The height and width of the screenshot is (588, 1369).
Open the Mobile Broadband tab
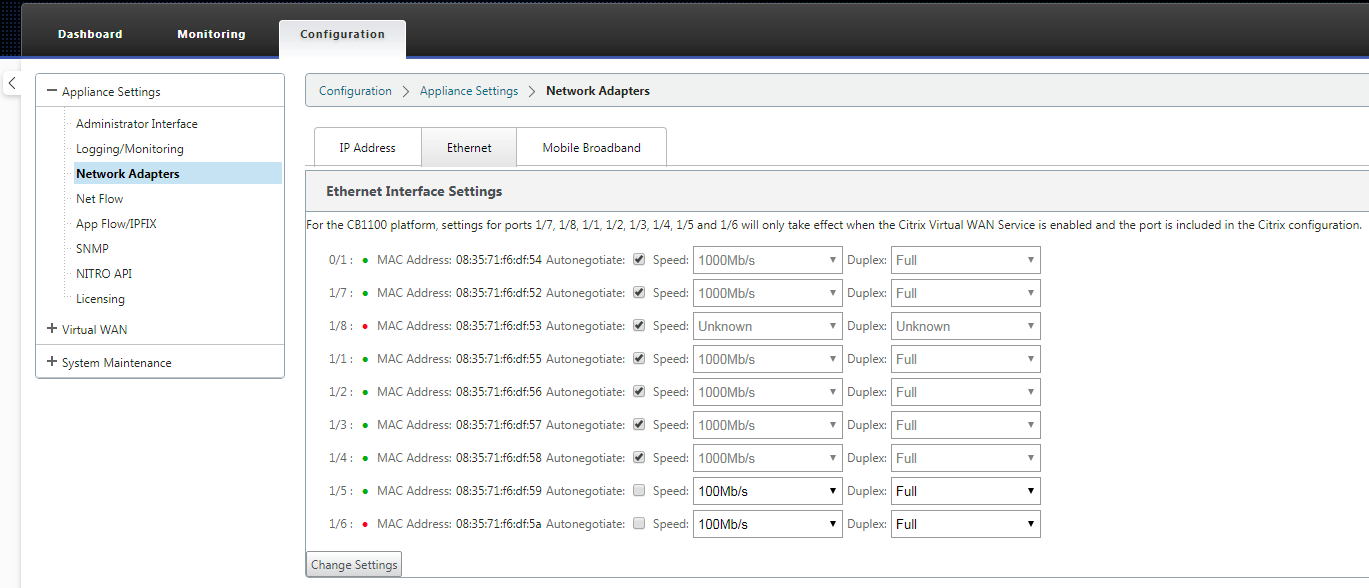coord(591,147)
